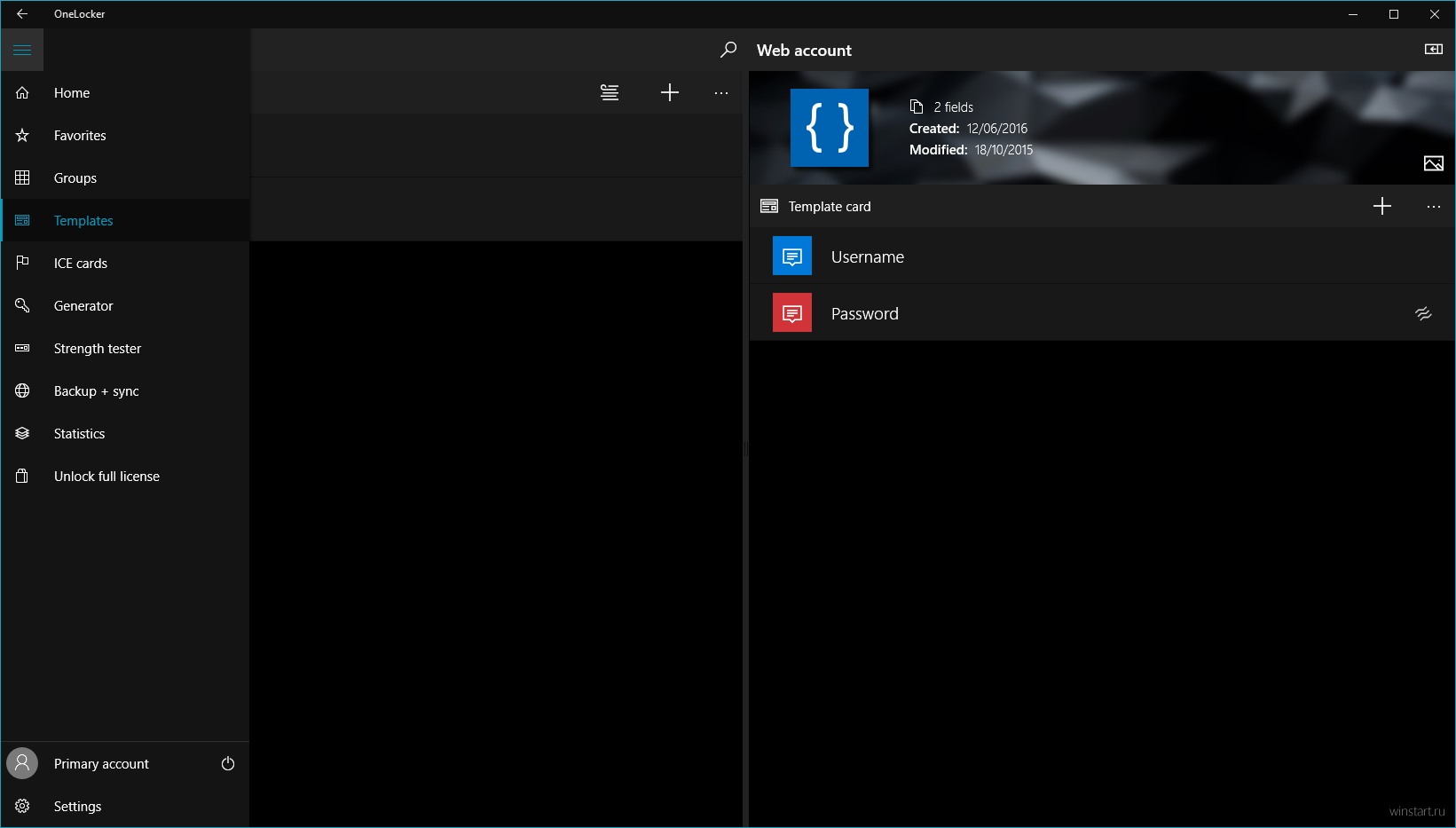Click the Backup + sync globe icon
Viewport: 1456px width, 828px height.
pos(22,390)
